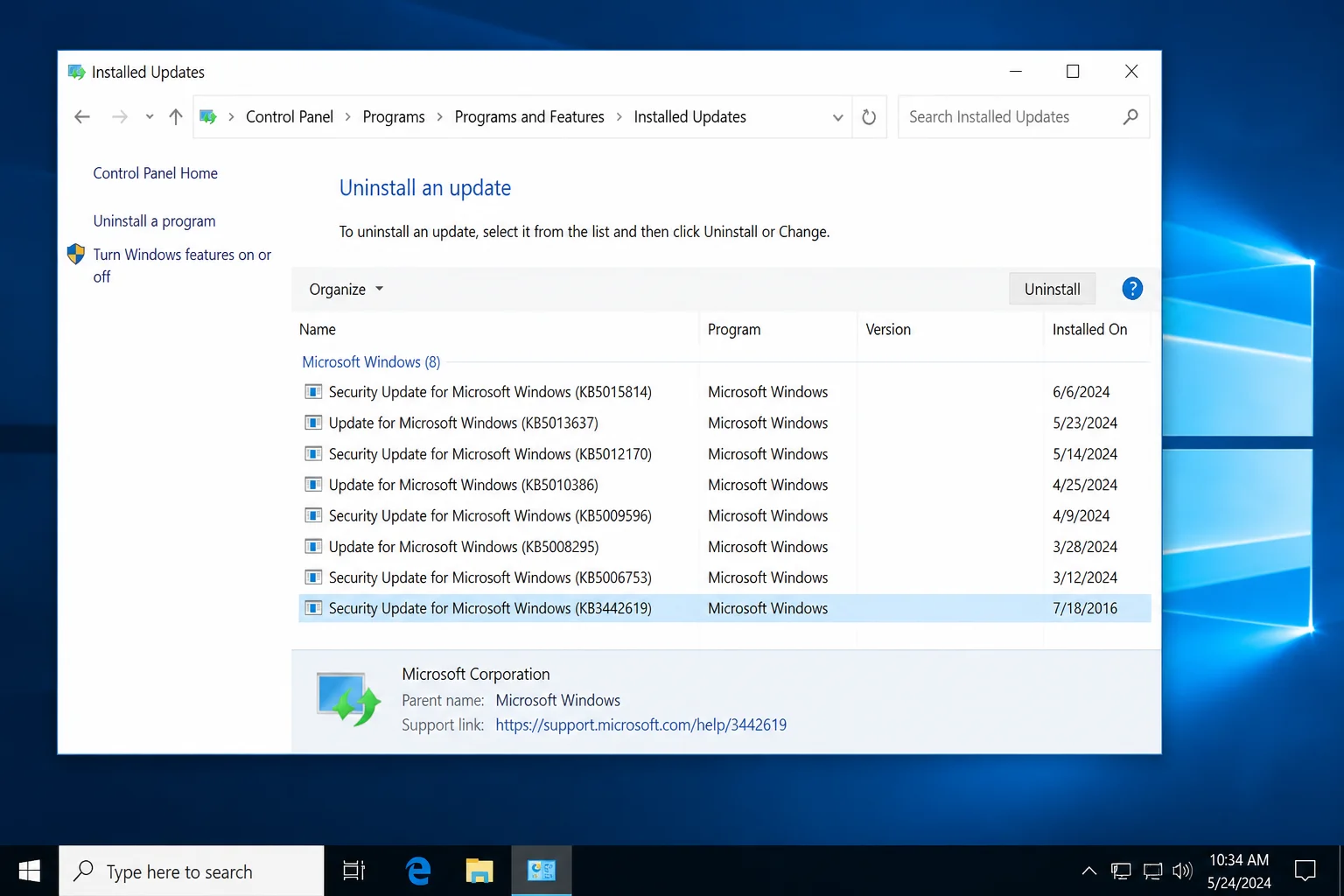Collapse the Microsoft Windows (8) group

point(371,362)
